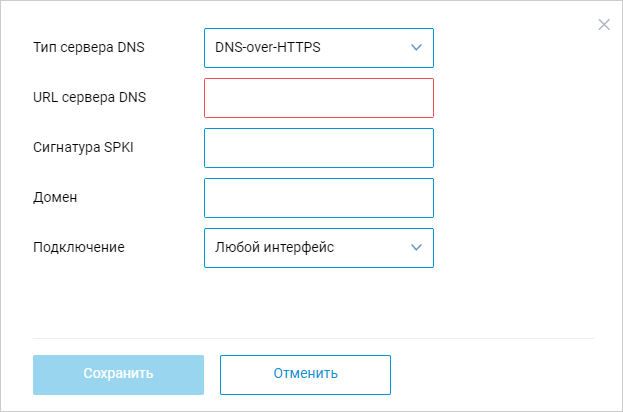Expand the DNS server type chevron
Screen dimensions: 623x412
[416, 47]
